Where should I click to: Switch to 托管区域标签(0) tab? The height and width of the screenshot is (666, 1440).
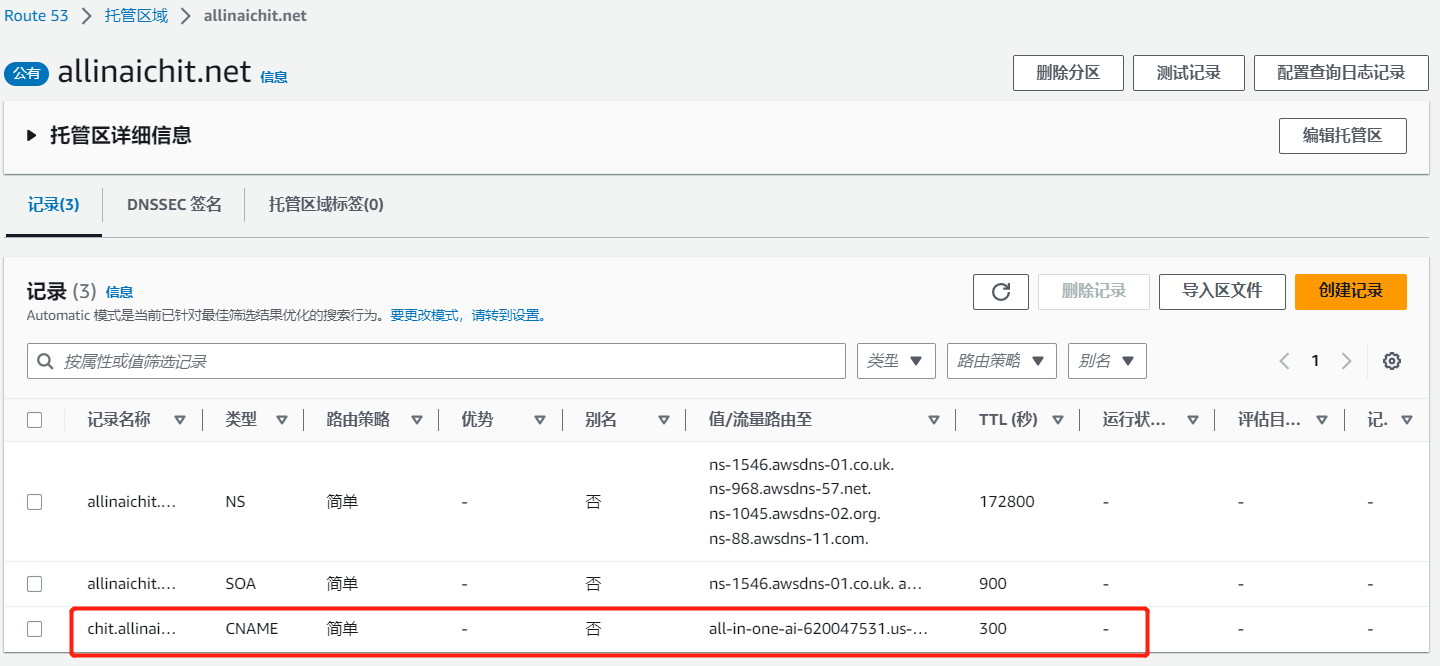(x=326, y=205)
